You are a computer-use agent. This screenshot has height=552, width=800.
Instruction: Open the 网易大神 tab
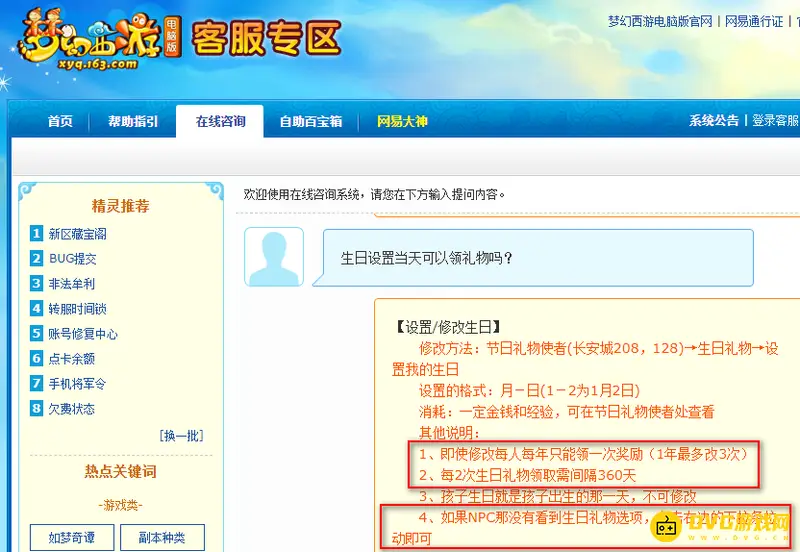tap(402, 121)
